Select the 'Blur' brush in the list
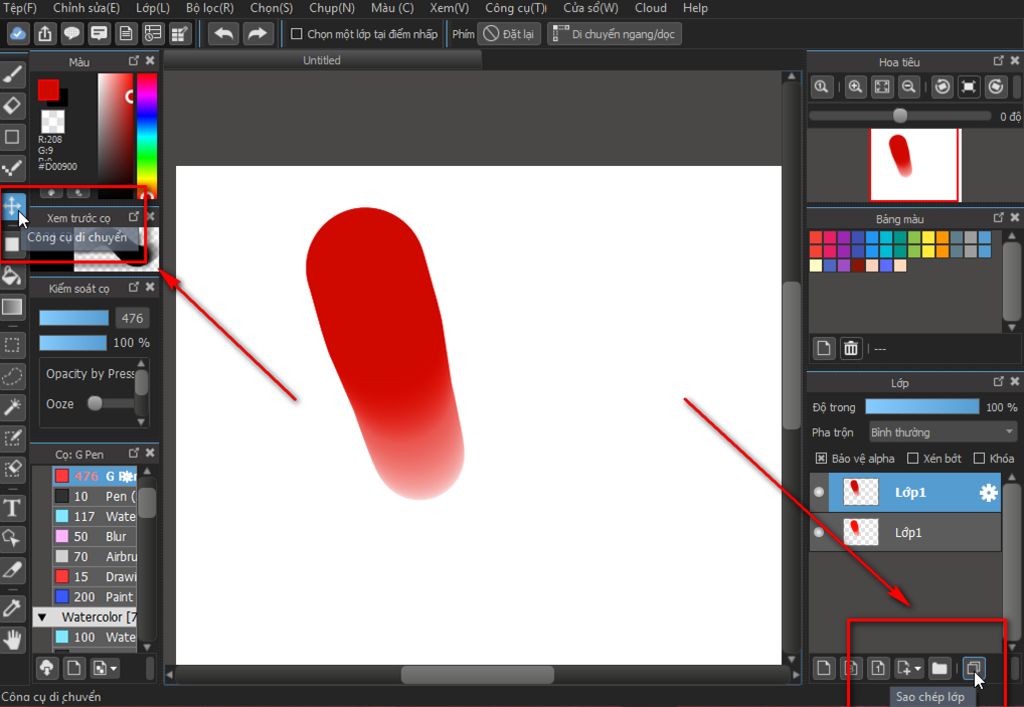 [95, 537]
